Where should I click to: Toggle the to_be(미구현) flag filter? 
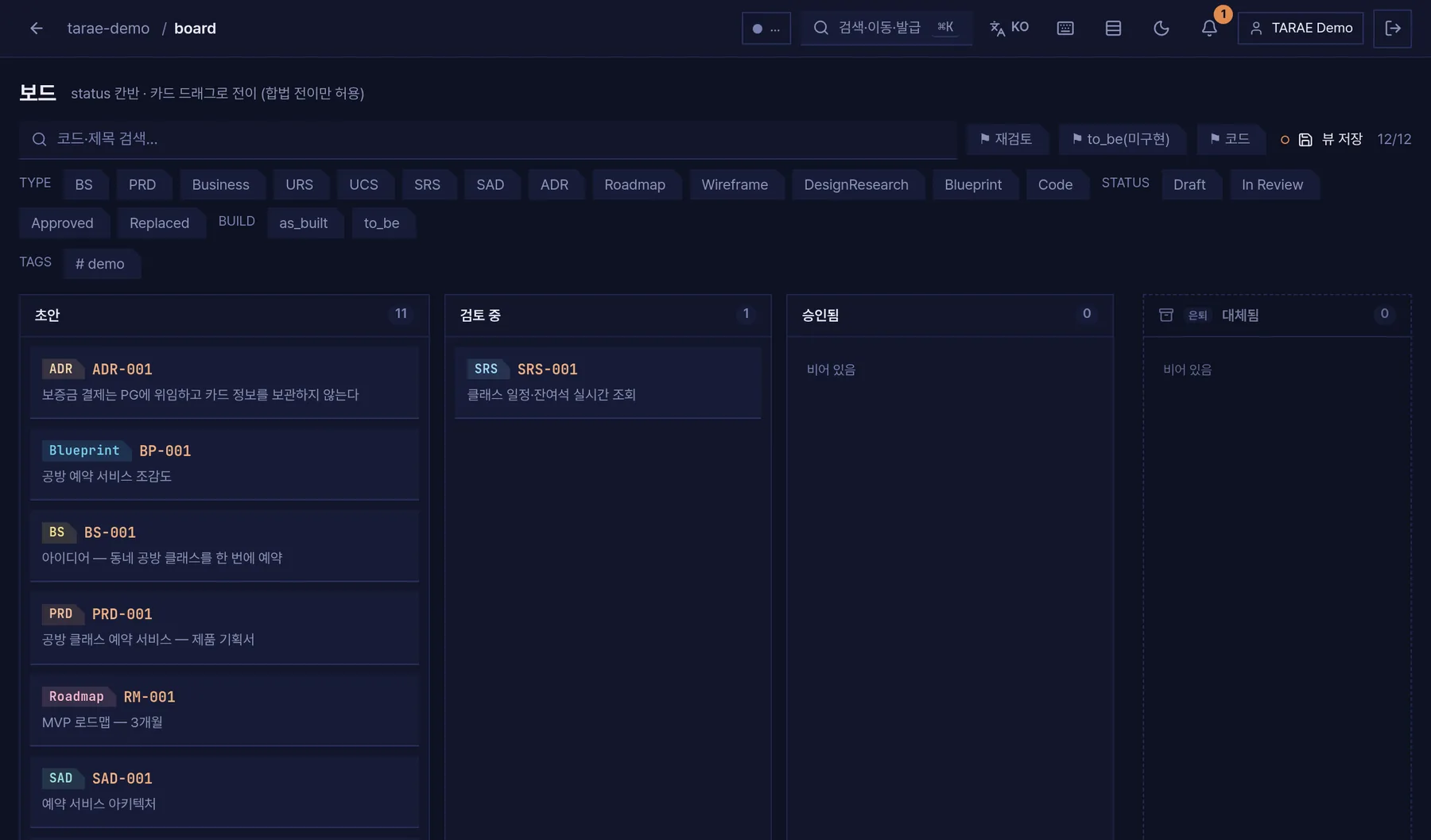pos(1121,139)
